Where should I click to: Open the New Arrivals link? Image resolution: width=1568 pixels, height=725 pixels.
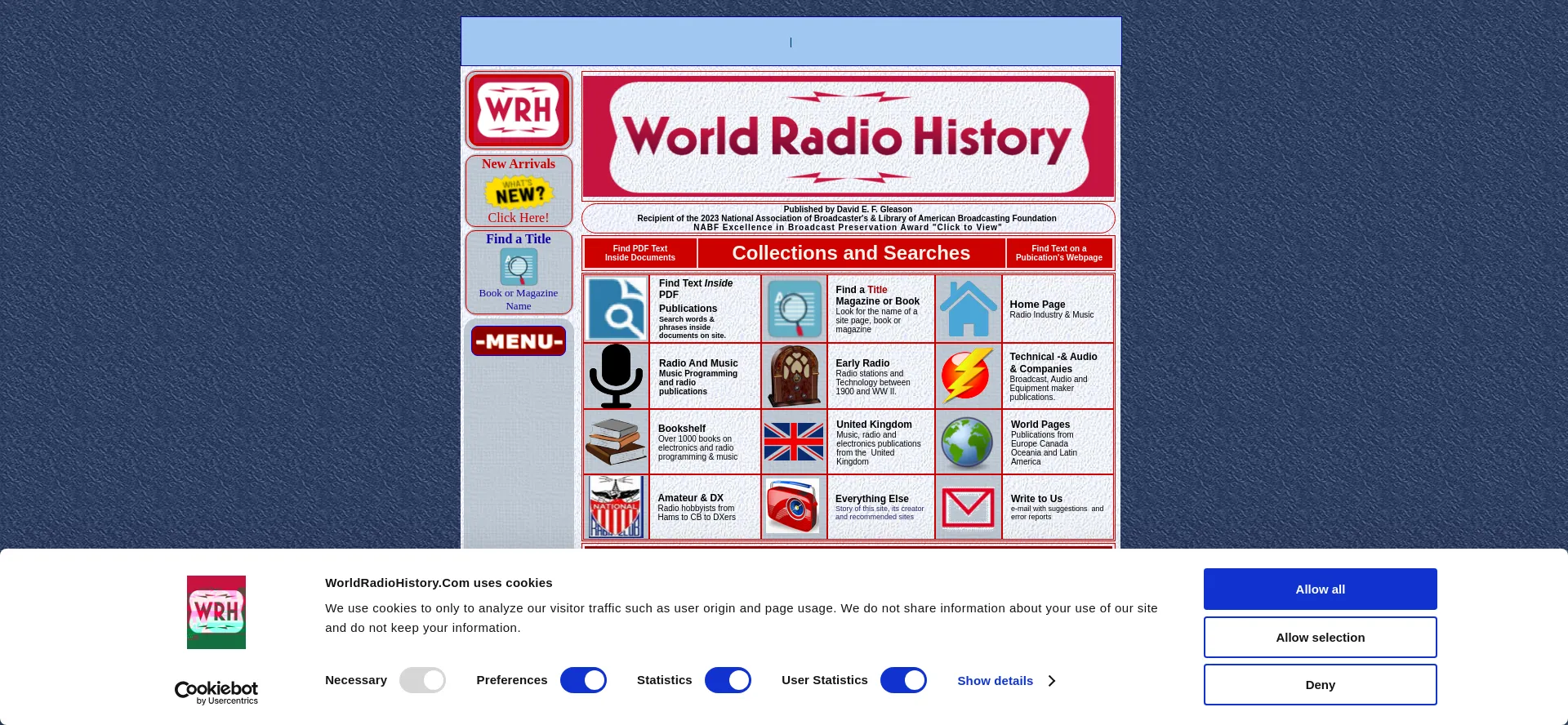[x=519, y=164]
